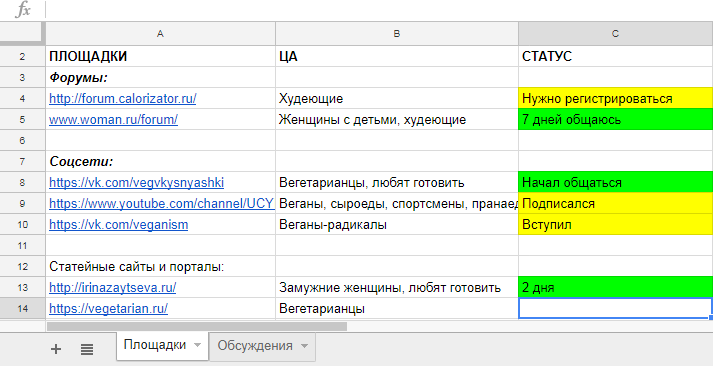This screenshot has height=366, width=713.
Task: Open the Площадки tab dropdown arrow
Action: click(x=197, y=345)
